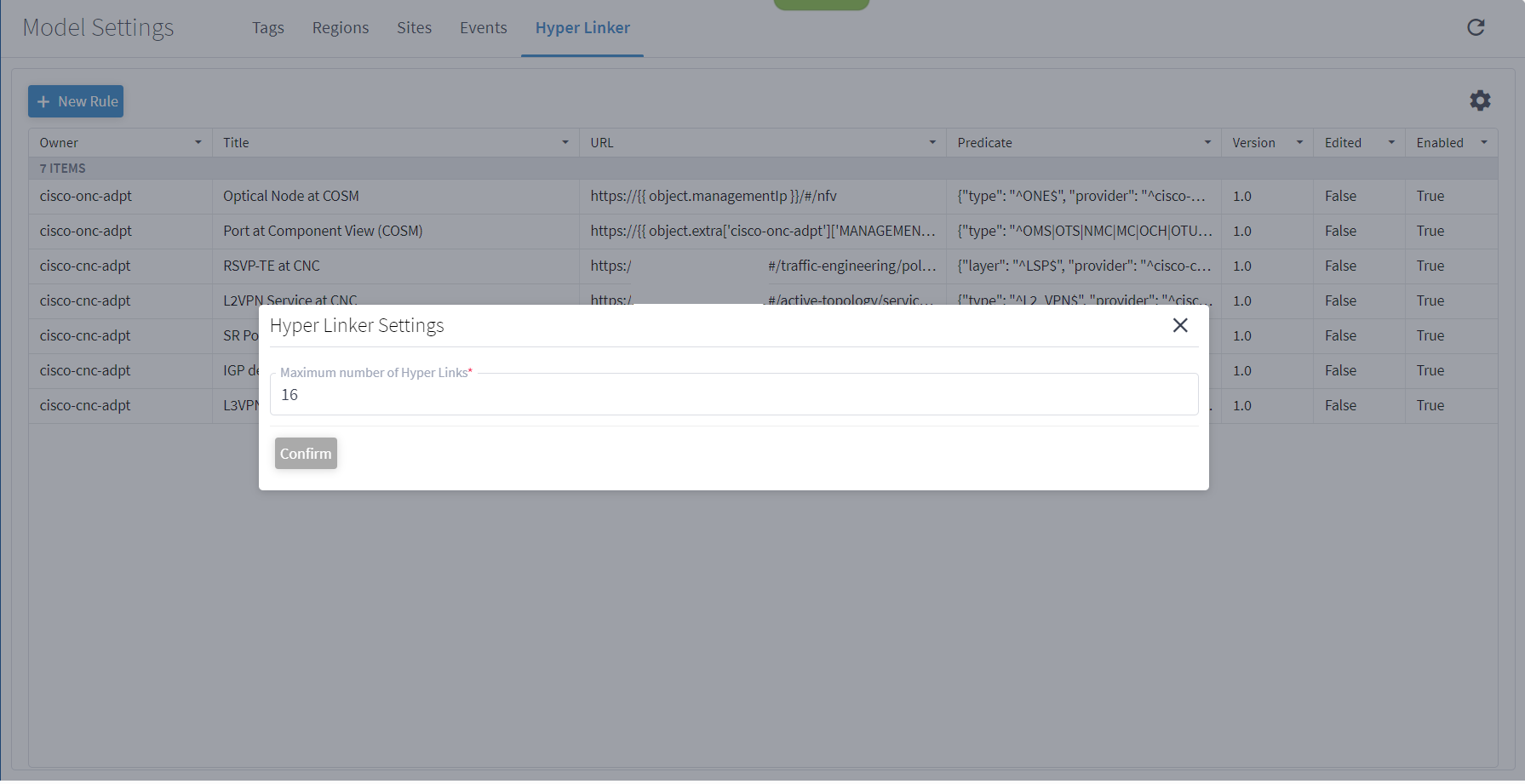Switch to the Tags tab
Screen dimensions: 1525x784
coord(267,27)
